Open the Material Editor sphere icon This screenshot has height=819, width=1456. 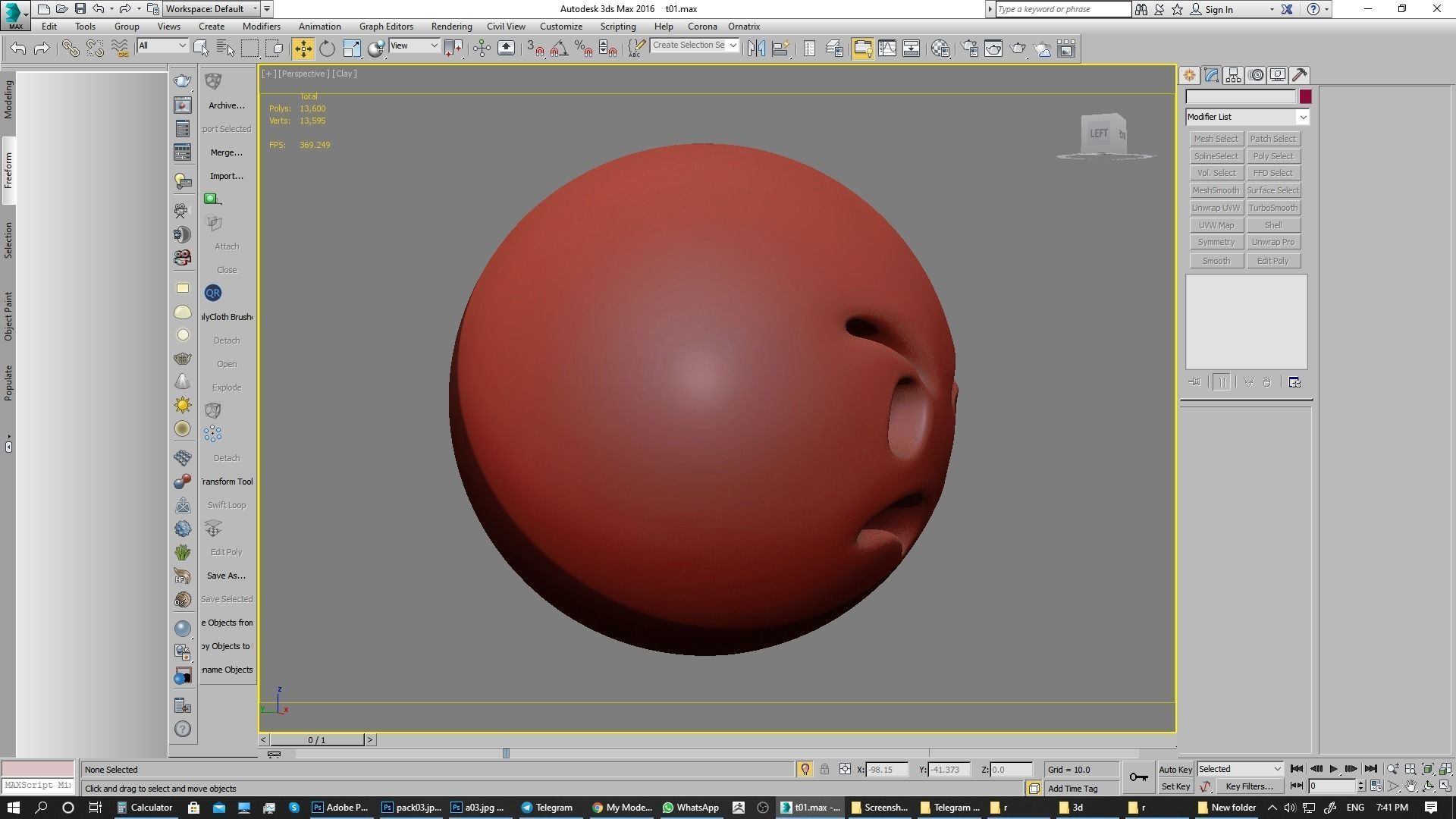pyautogui.click(x=940, y=49)
